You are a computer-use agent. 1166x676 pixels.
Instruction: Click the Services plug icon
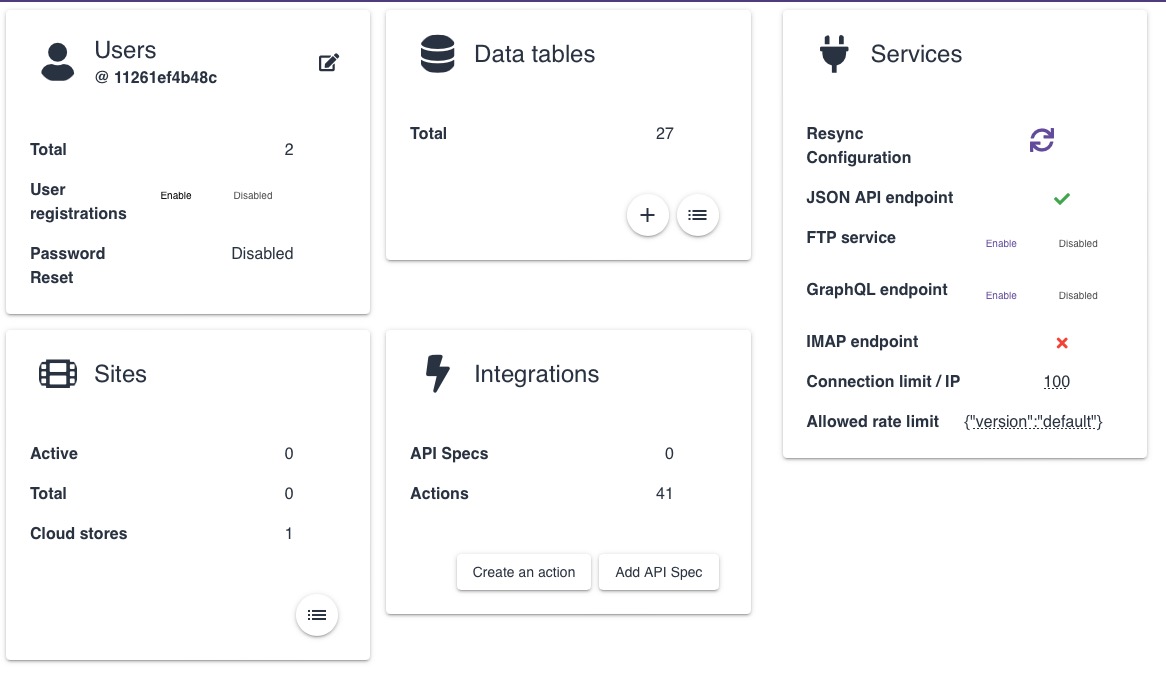click(x=834, y=54)
